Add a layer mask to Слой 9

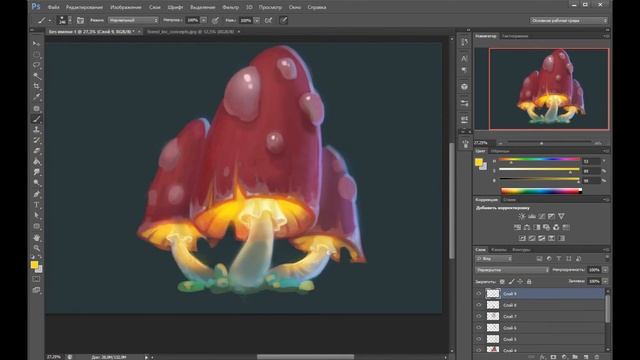553,357
